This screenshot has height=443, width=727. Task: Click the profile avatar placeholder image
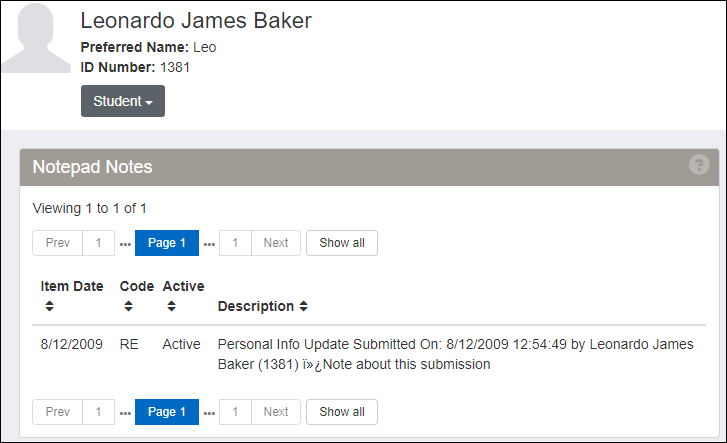[35, 38]
